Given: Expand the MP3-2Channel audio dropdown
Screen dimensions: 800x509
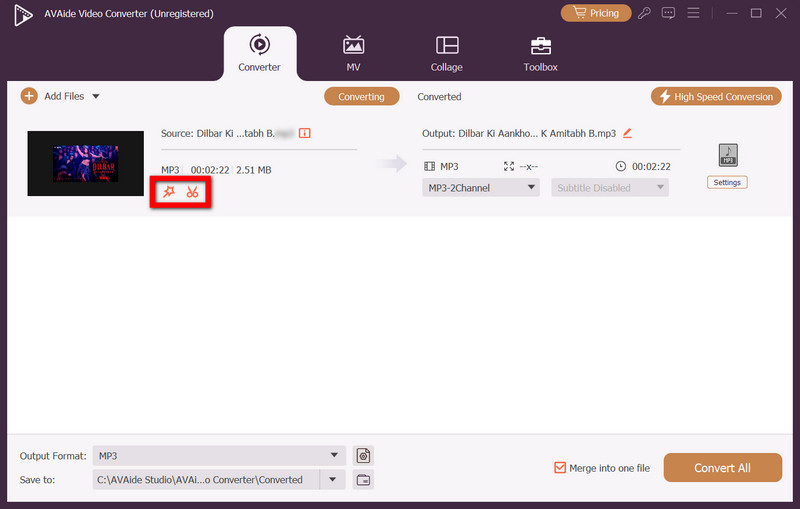Looking at the screenshot, I should click(483, 187).
